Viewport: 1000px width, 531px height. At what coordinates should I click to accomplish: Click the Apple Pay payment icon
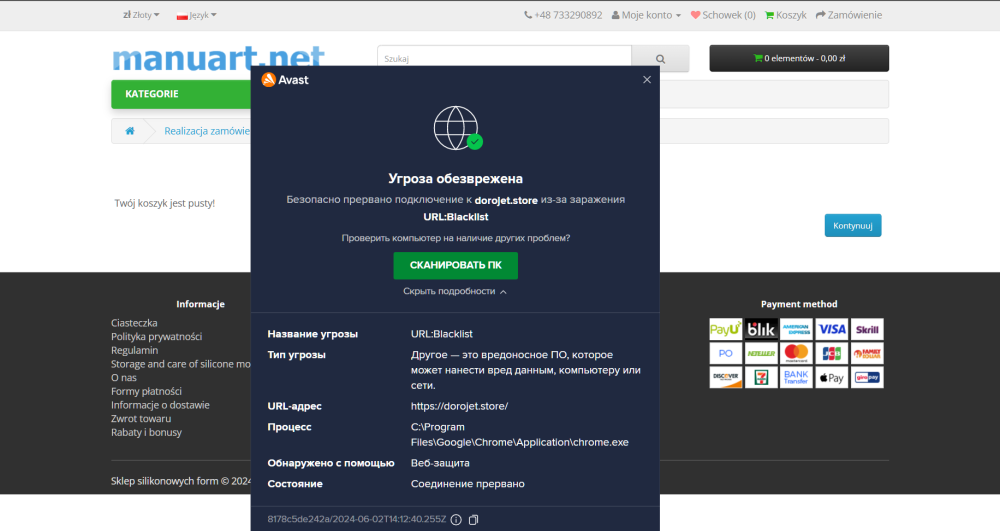832,377
